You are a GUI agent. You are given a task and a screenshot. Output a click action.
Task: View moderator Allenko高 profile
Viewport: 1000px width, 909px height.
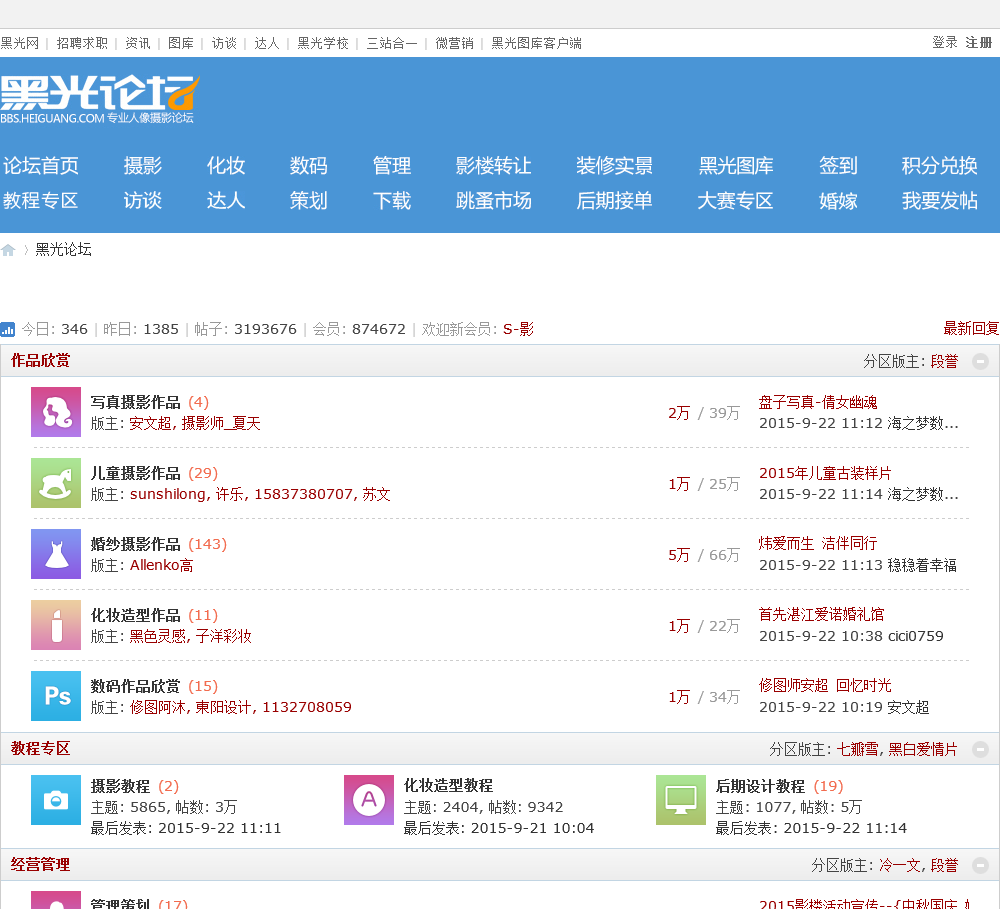[161, 565]
